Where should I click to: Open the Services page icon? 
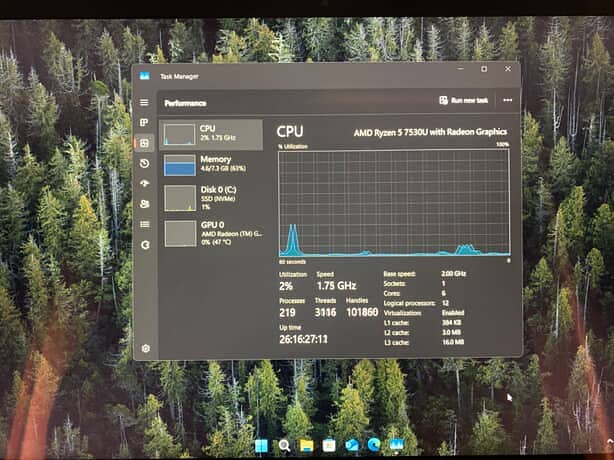(x=145, y=245)
